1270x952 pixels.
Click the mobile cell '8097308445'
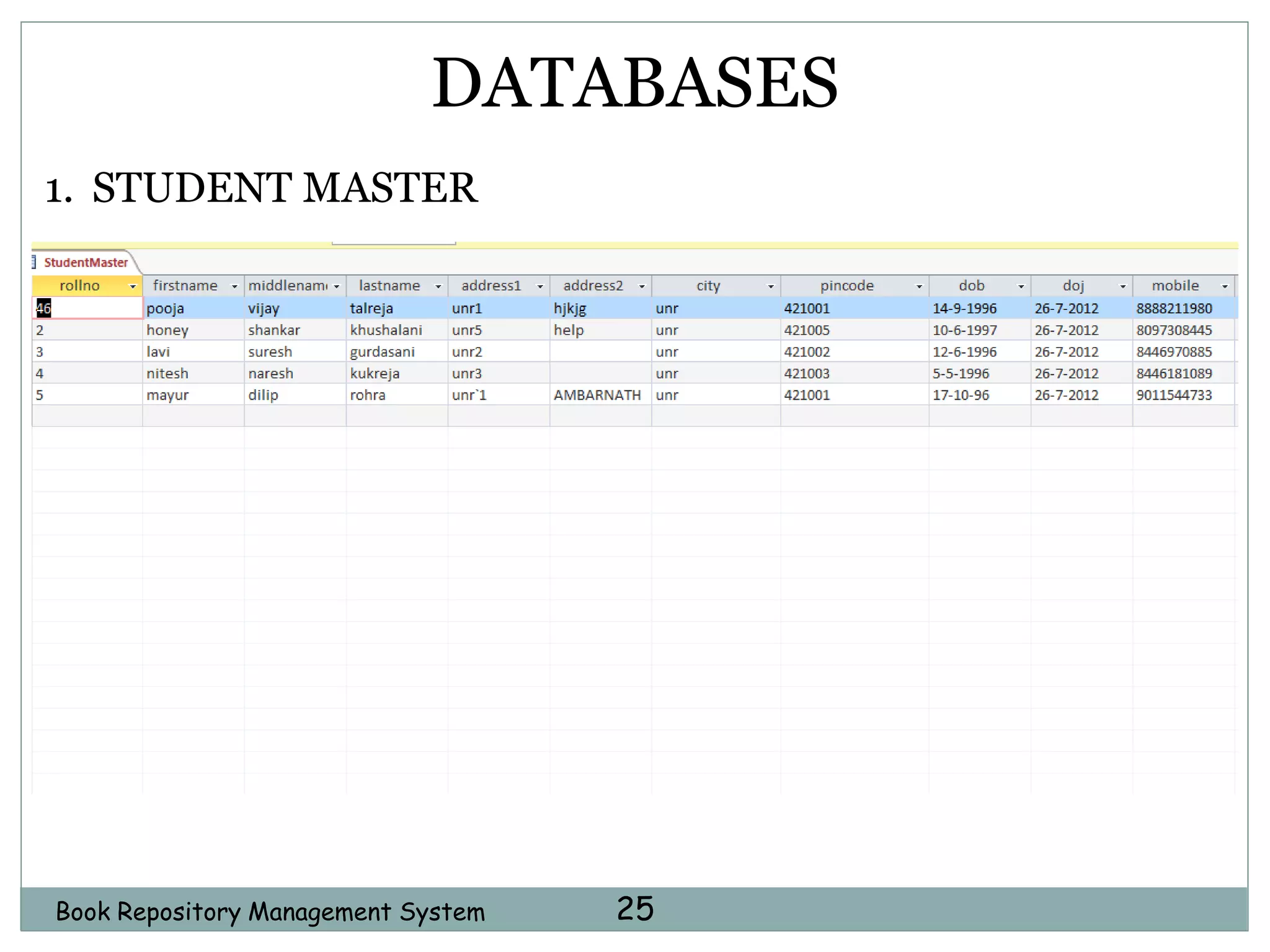pos(1184,330)
